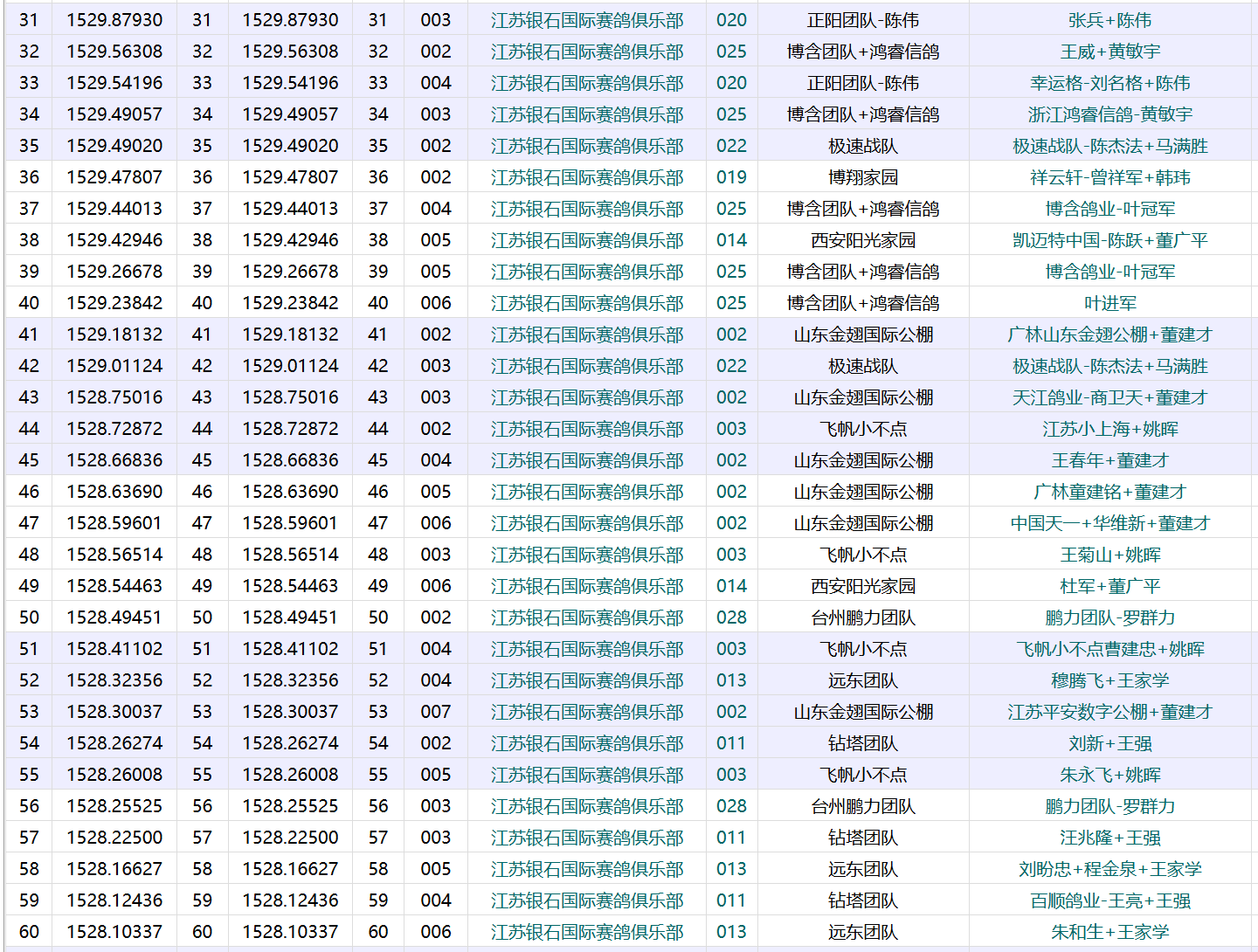Open 江苏银石国际赛鸽俱乐部 link in rank 40 row

coord(587,303)
